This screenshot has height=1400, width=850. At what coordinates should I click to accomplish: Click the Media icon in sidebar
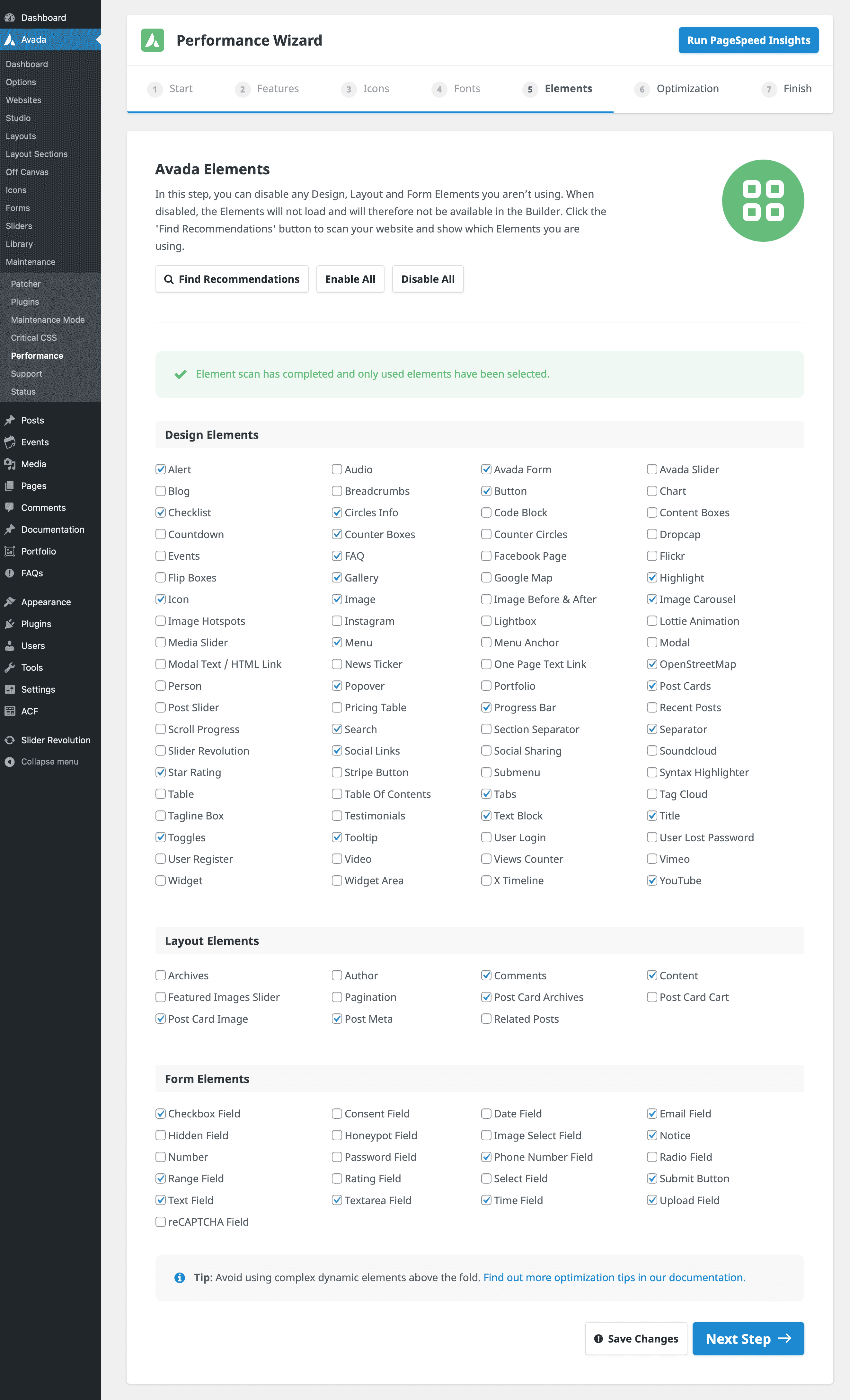pyautogui.click(x=10, y=464)
